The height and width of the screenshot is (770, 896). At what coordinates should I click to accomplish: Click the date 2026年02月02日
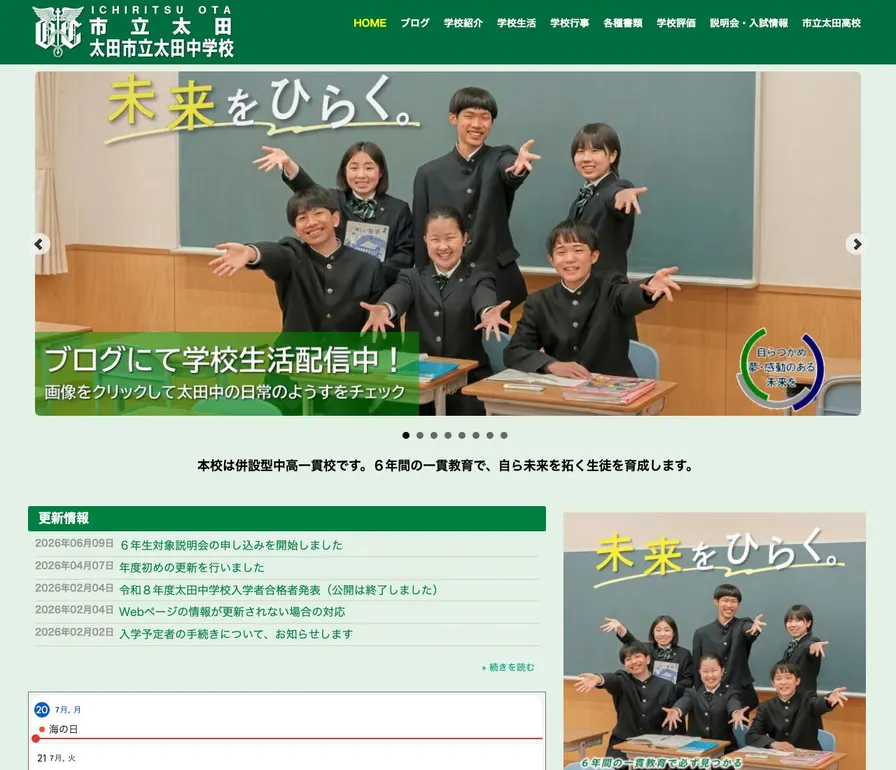[x=74, y=632]
